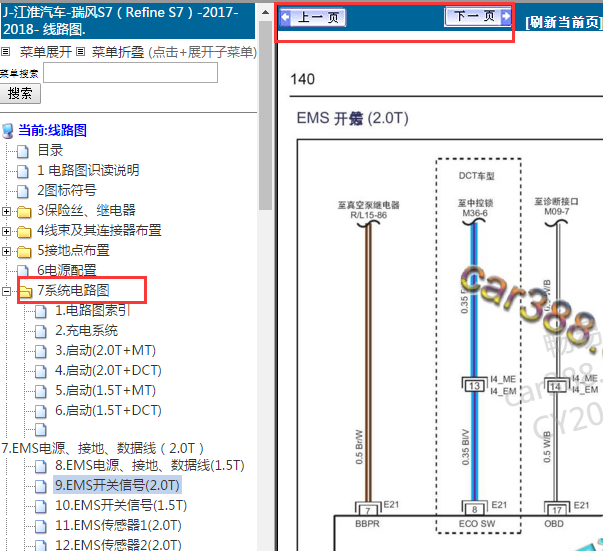Click page icon next to 4.启动(2.0T+DCT)

pos(41,371)
